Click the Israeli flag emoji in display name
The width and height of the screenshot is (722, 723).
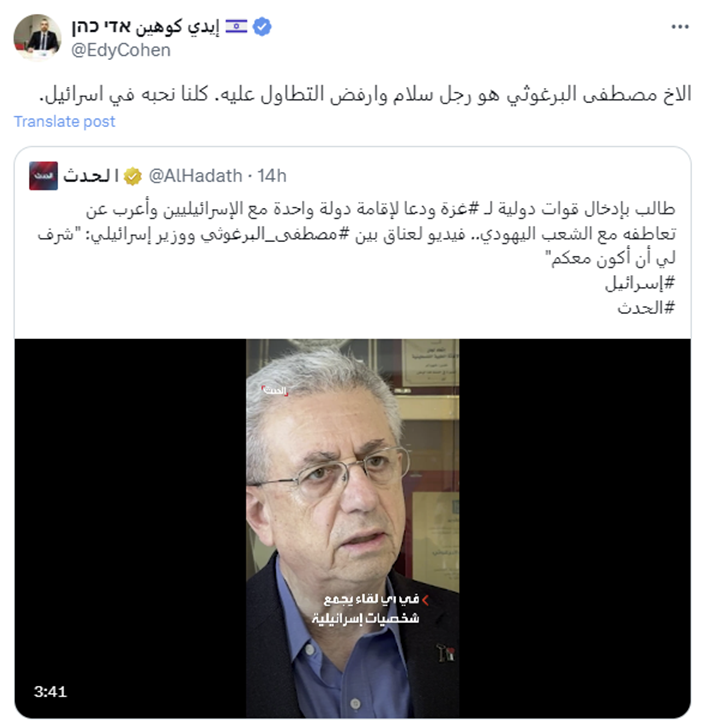(236, 27)
